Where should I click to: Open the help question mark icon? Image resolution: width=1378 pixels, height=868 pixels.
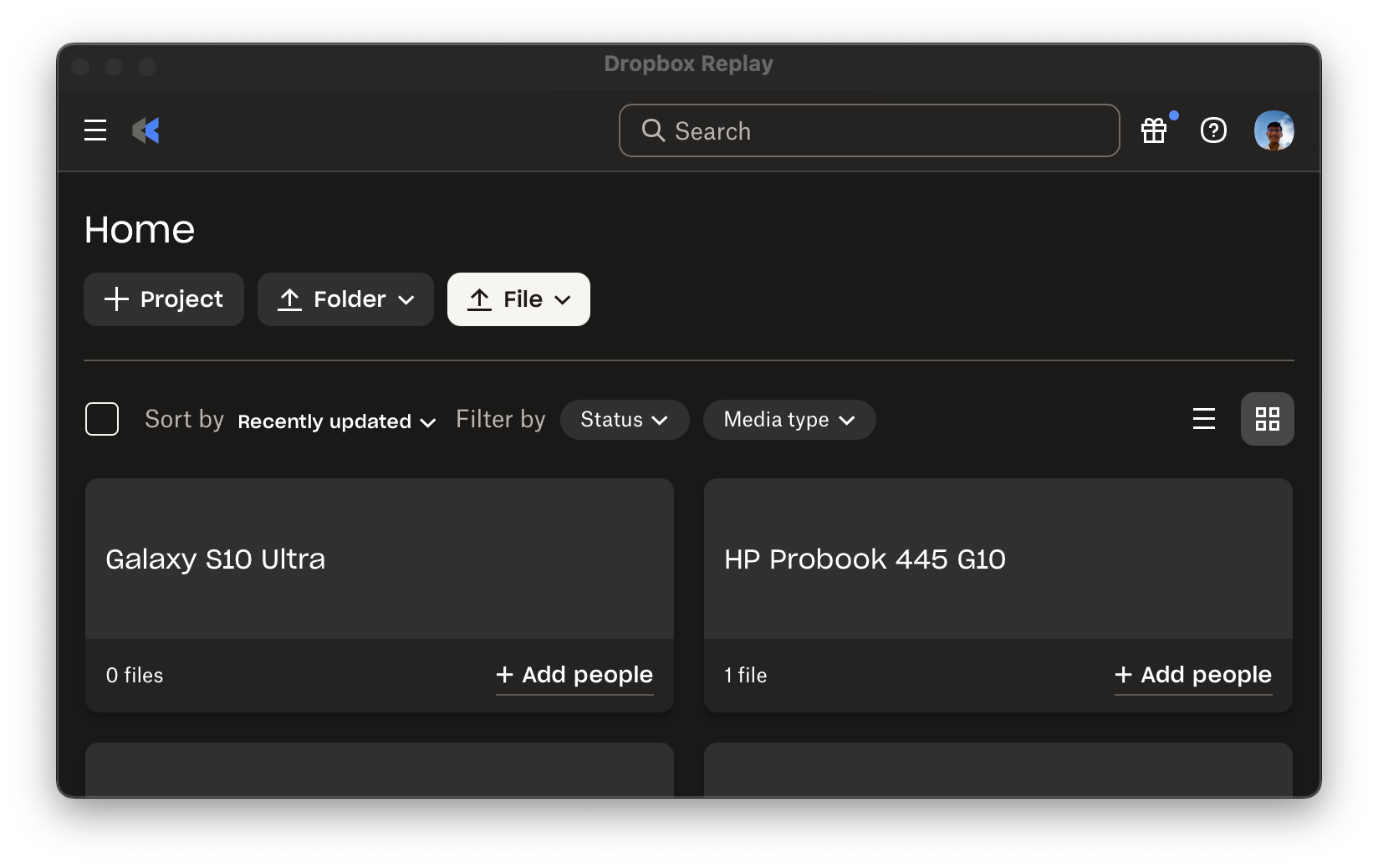(1213, 130)
